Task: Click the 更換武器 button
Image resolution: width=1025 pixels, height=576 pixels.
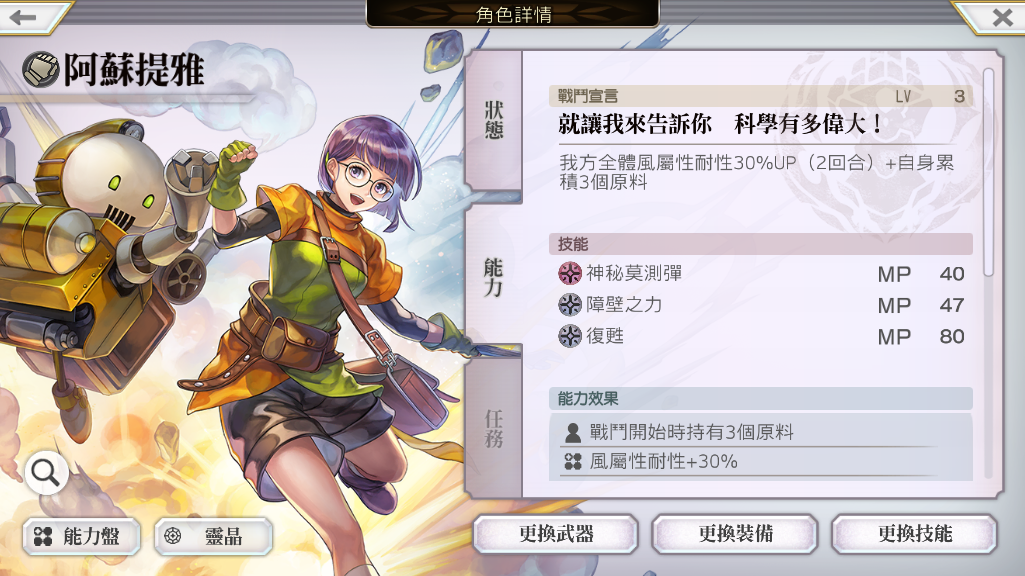Action: [556, 534]
